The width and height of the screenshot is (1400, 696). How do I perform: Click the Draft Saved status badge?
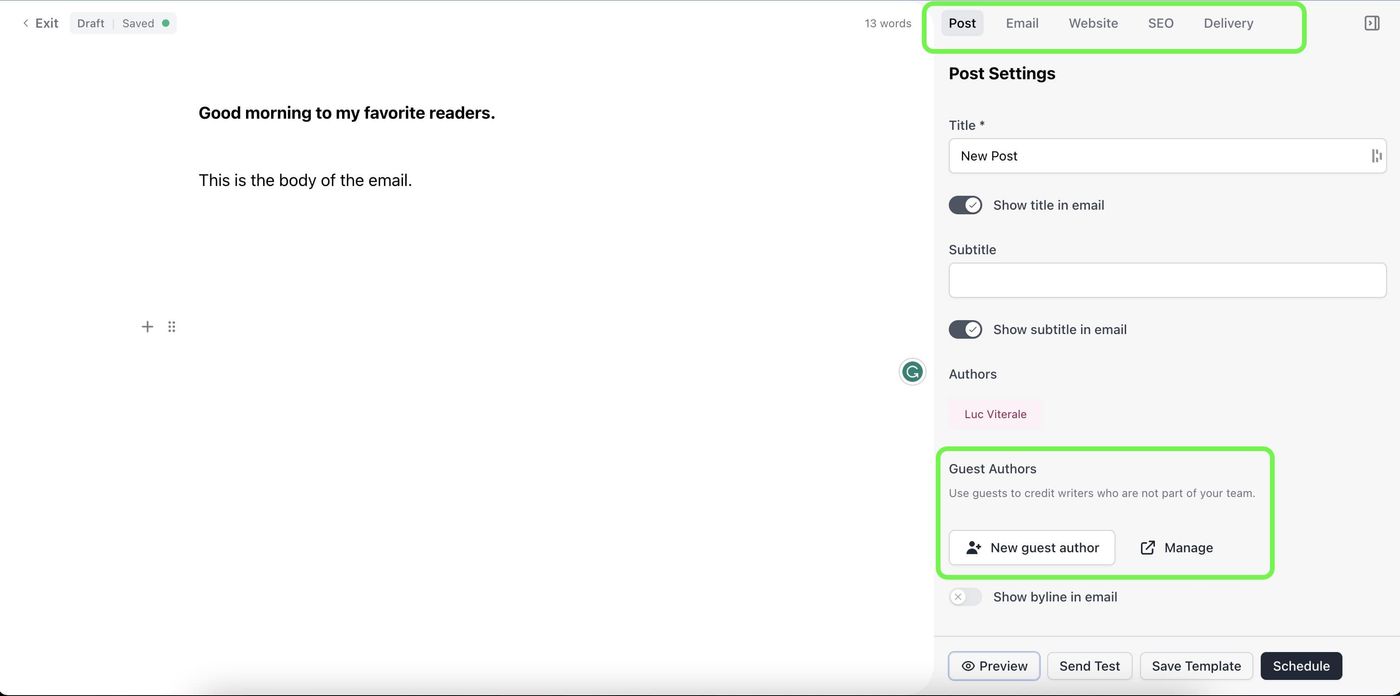click(123, 23)
